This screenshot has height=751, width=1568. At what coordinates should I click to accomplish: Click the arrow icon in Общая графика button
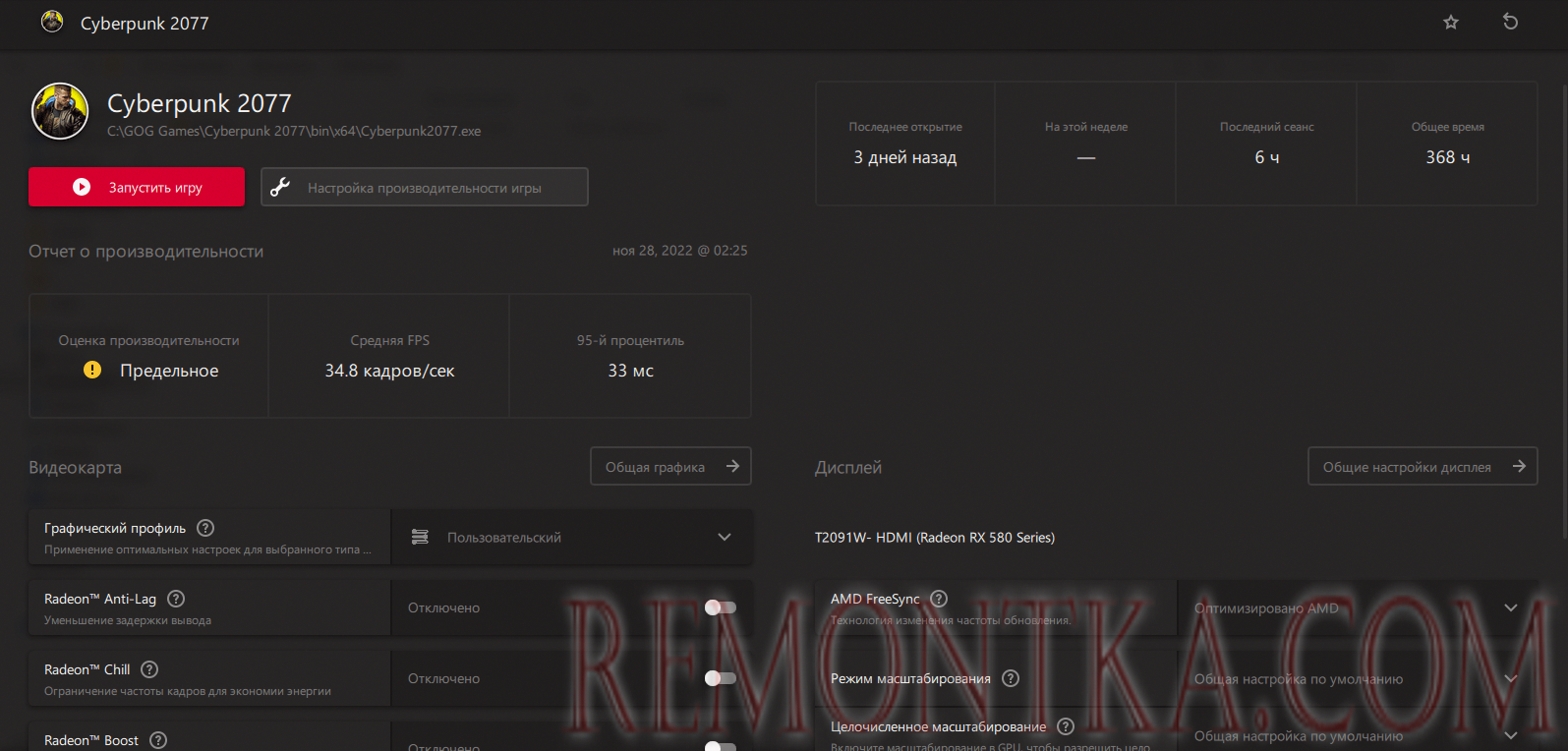click(732, 466)
